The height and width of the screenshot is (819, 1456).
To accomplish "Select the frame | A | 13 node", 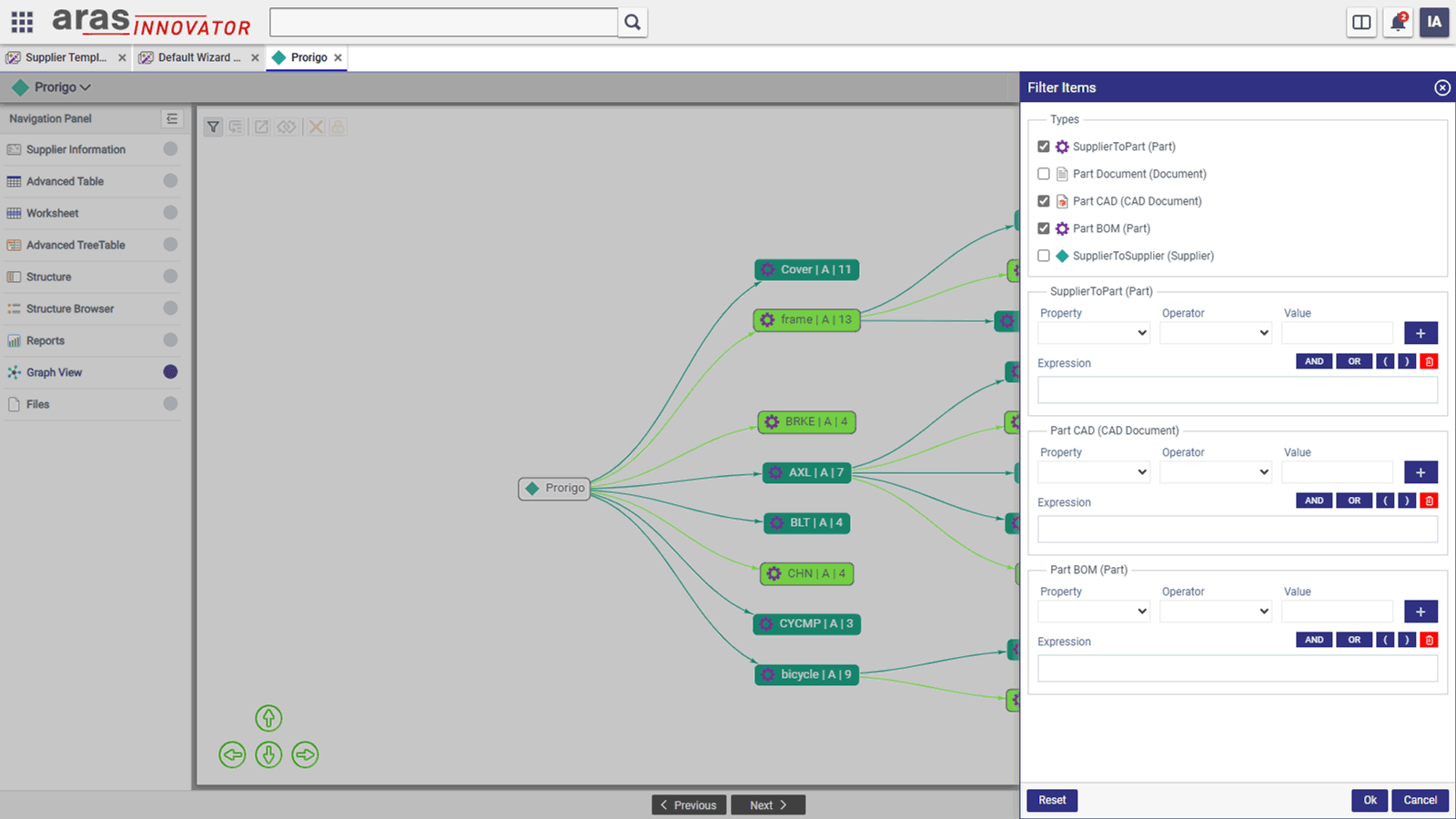I will pyautogui.click(x=807, y=320).
